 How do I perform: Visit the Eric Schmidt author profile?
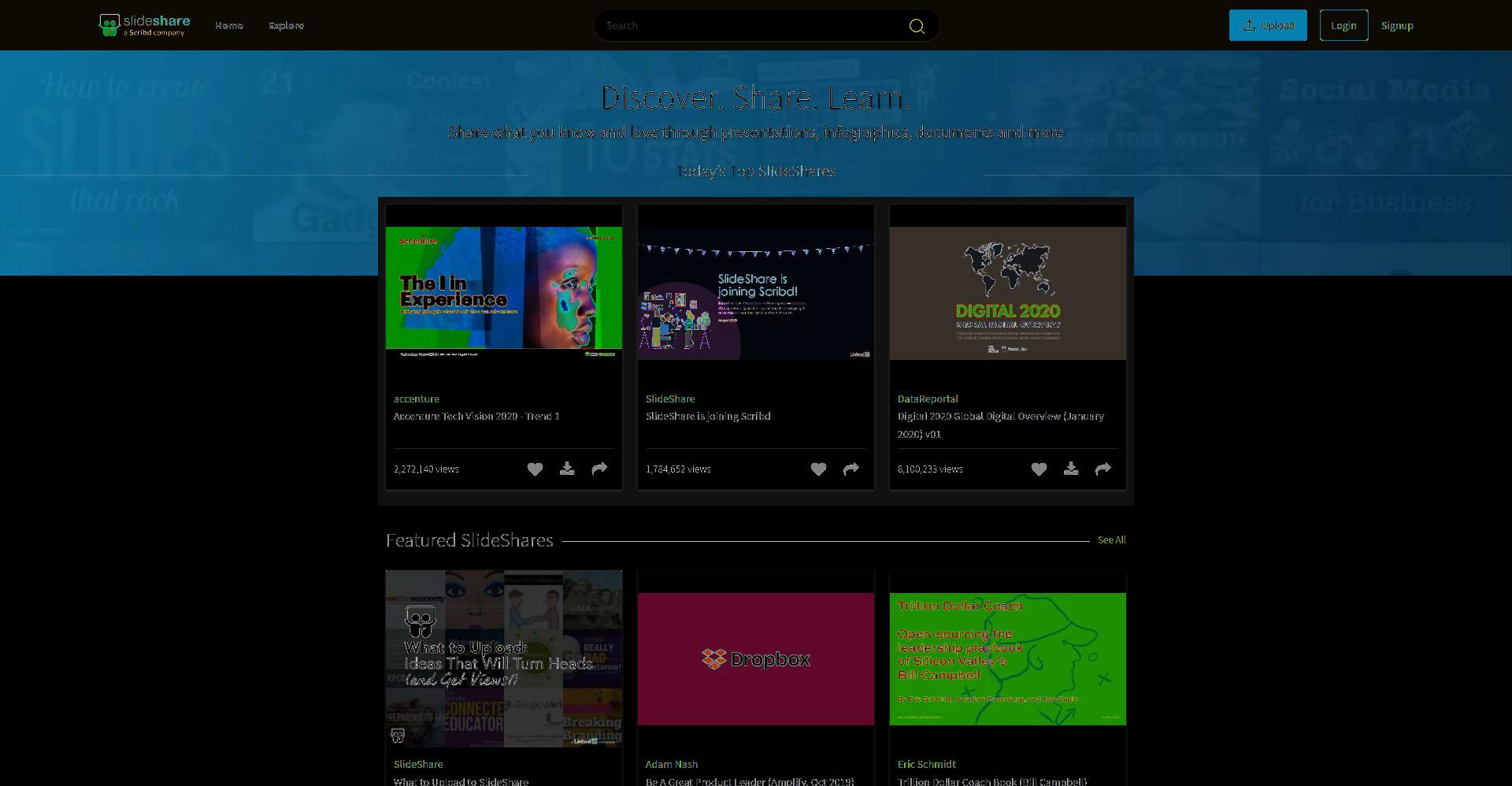(x=927, y=765)
